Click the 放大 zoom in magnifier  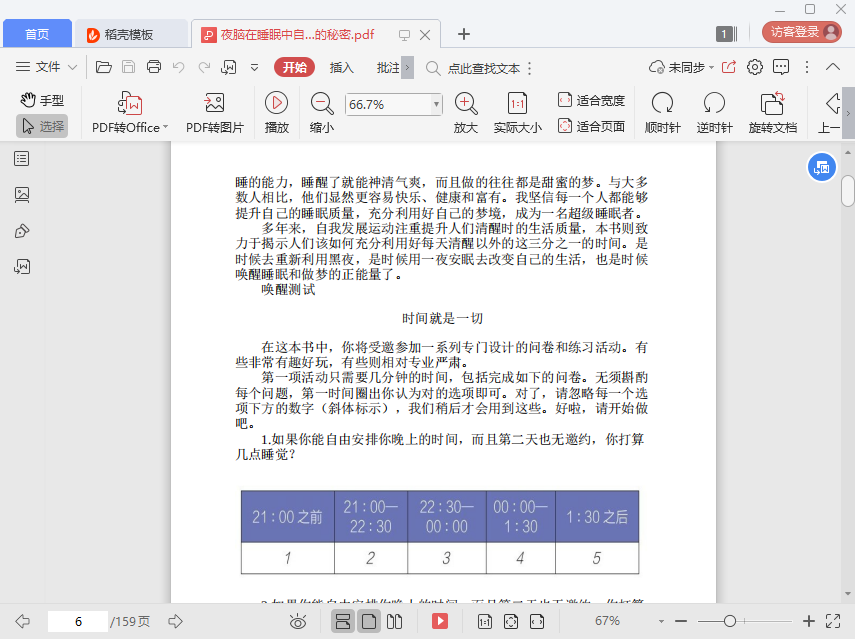pos(465,103)
